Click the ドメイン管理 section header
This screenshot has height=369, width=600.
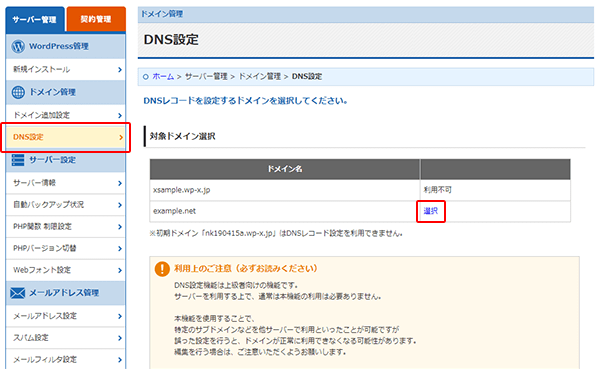click(x=65, y=92)
